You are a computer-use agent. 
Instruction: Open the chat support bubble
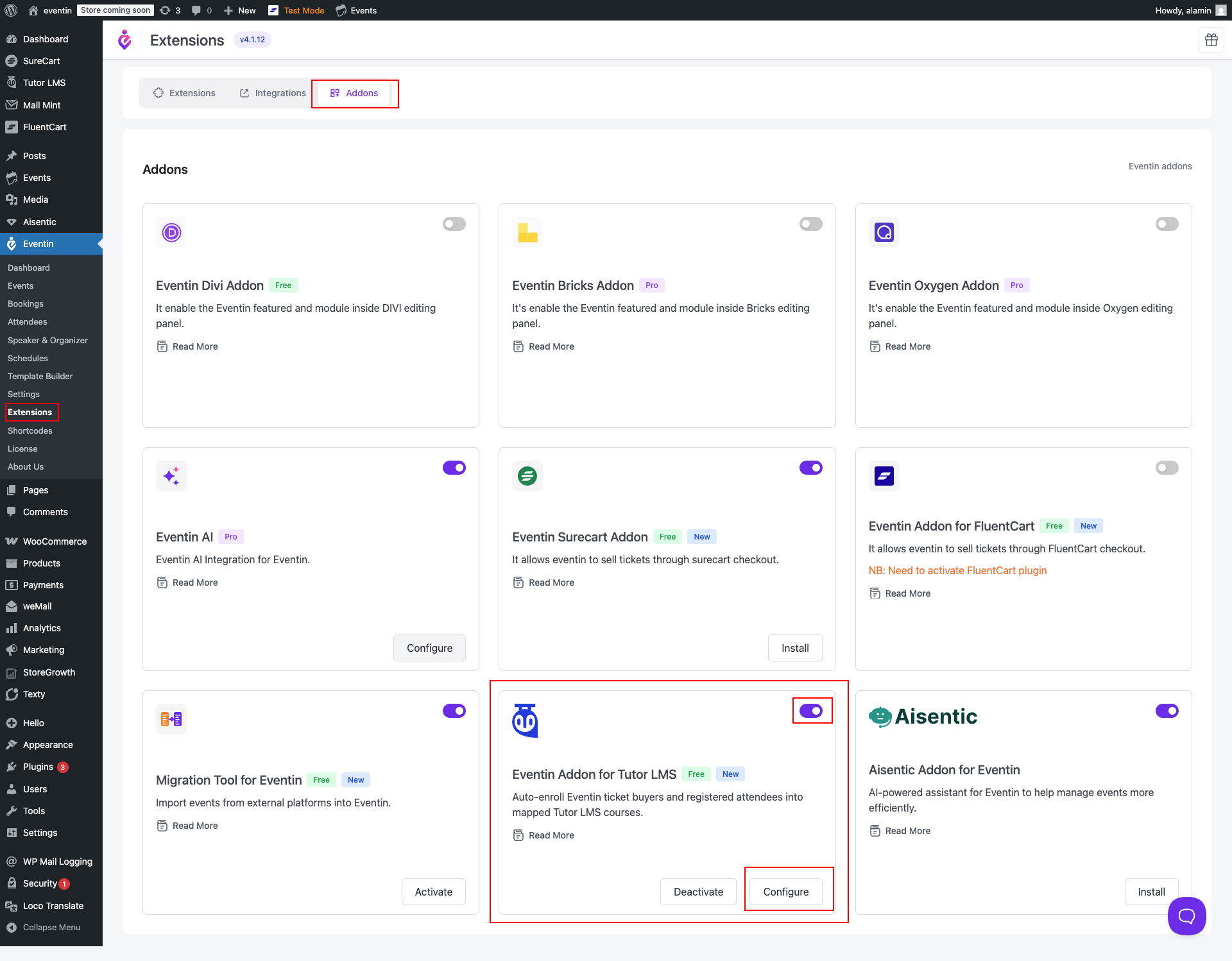[x=1186, y=915]
